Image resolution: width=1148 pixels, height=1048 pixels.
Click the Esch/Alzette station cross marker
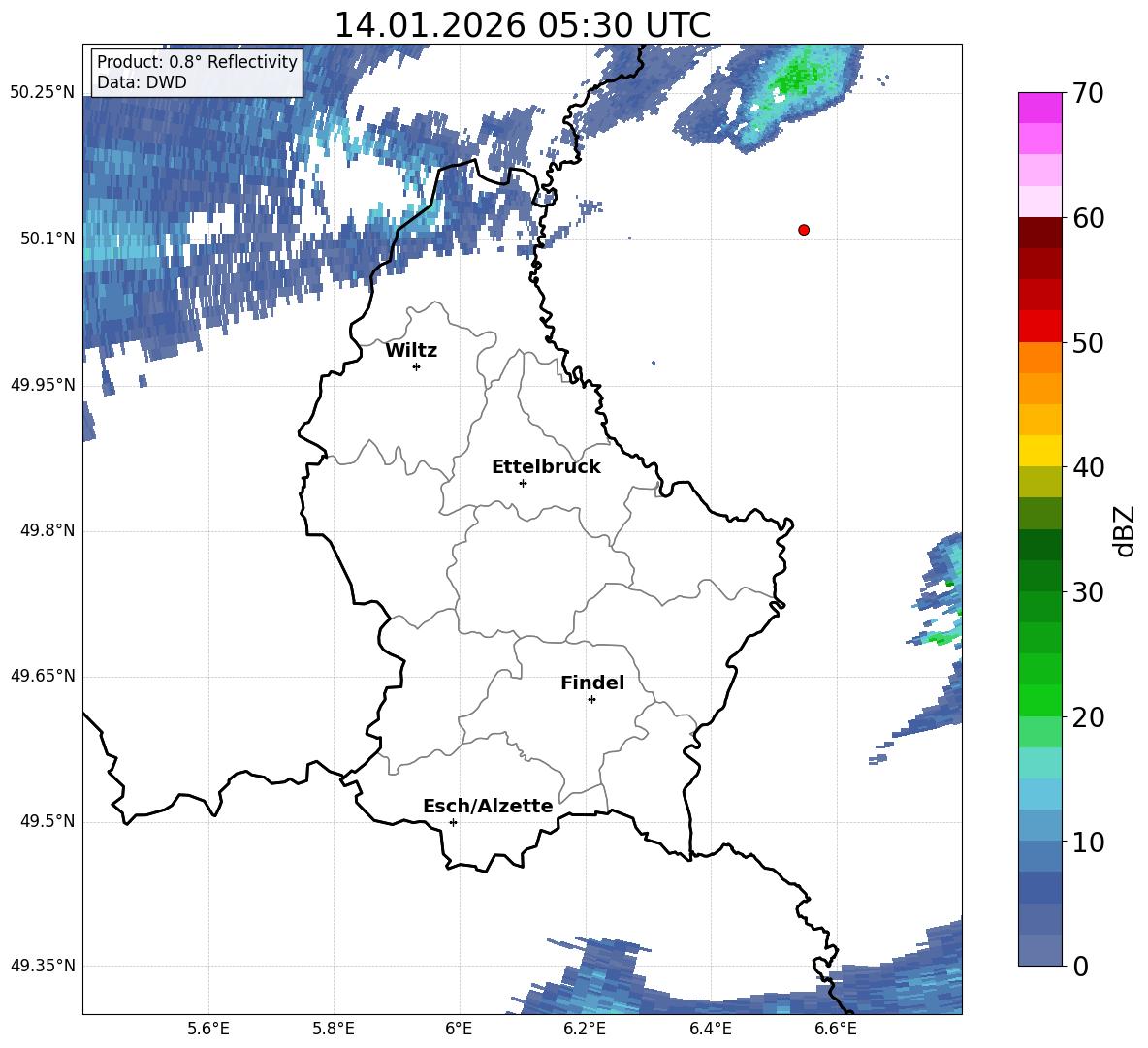[x=453, y=822]
